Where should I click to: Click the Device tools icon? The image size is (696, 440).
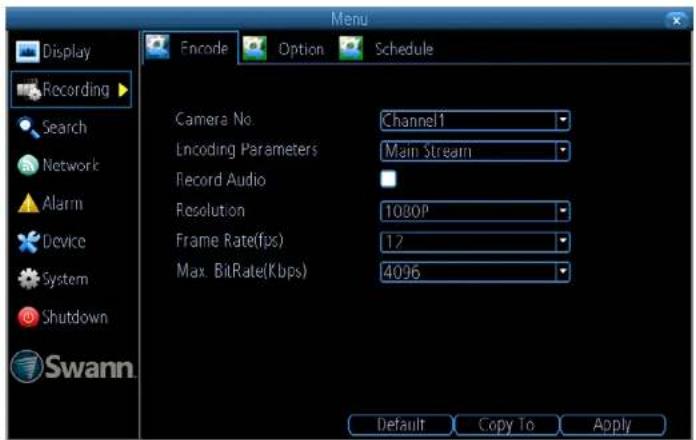tap(28, 242)
